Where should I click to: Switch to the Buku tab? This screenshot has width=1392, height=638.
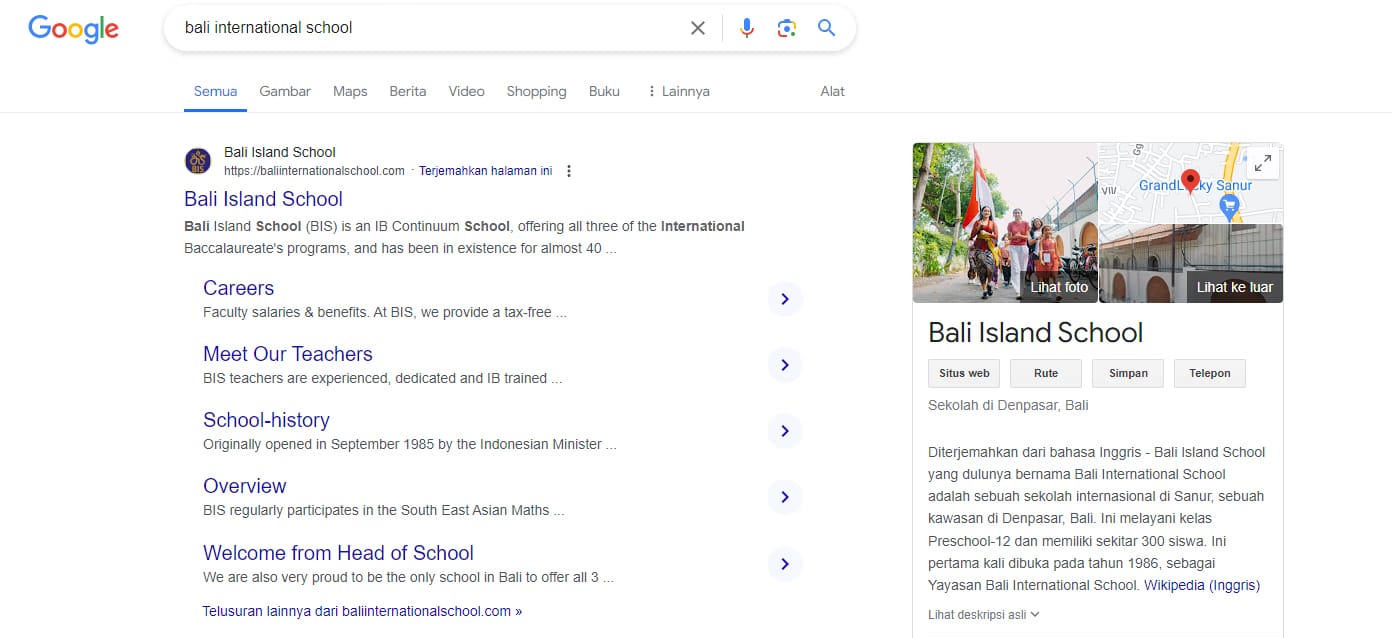604,91
